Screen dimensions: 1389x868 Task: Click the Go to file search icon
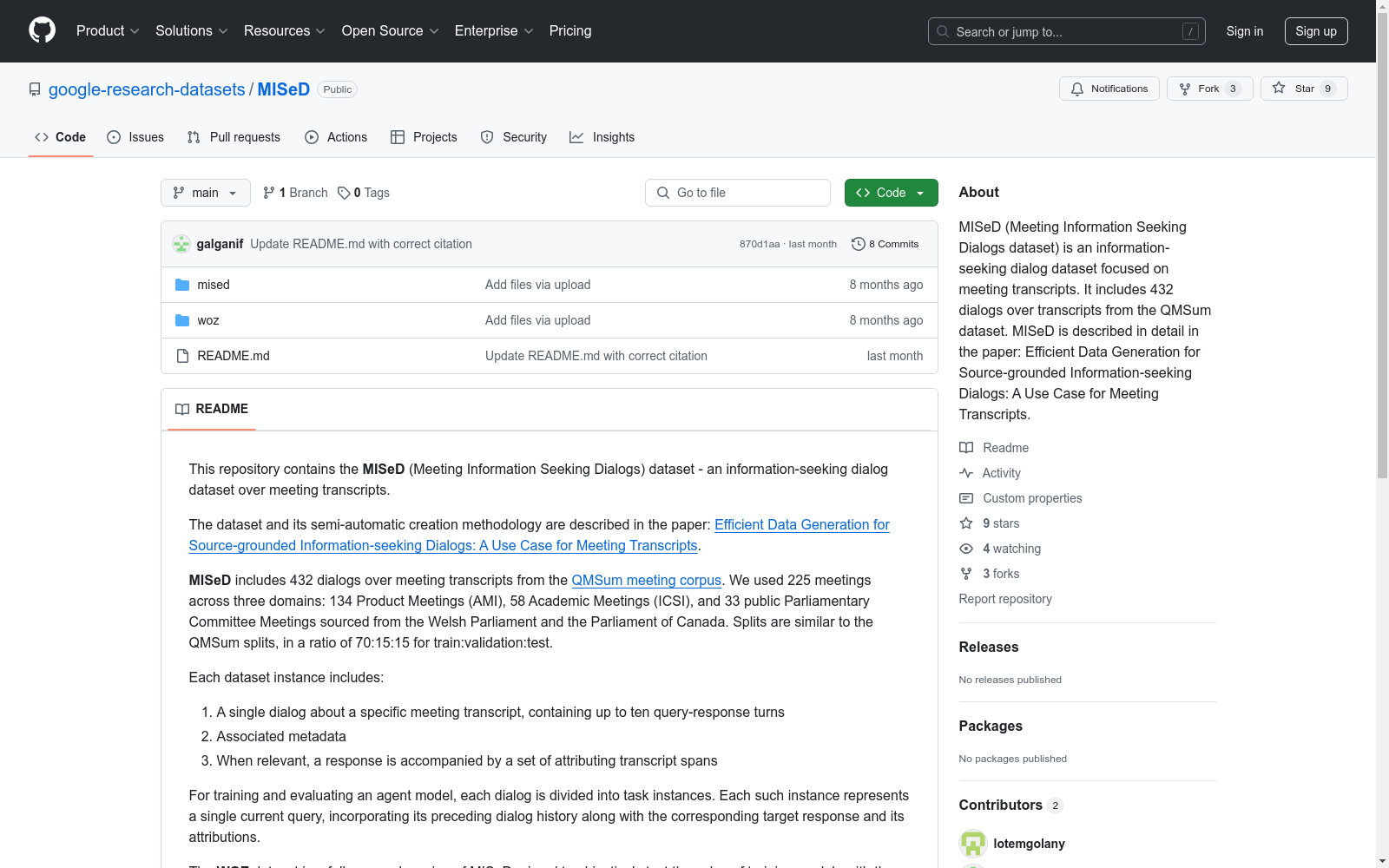(x=663, y=193)
